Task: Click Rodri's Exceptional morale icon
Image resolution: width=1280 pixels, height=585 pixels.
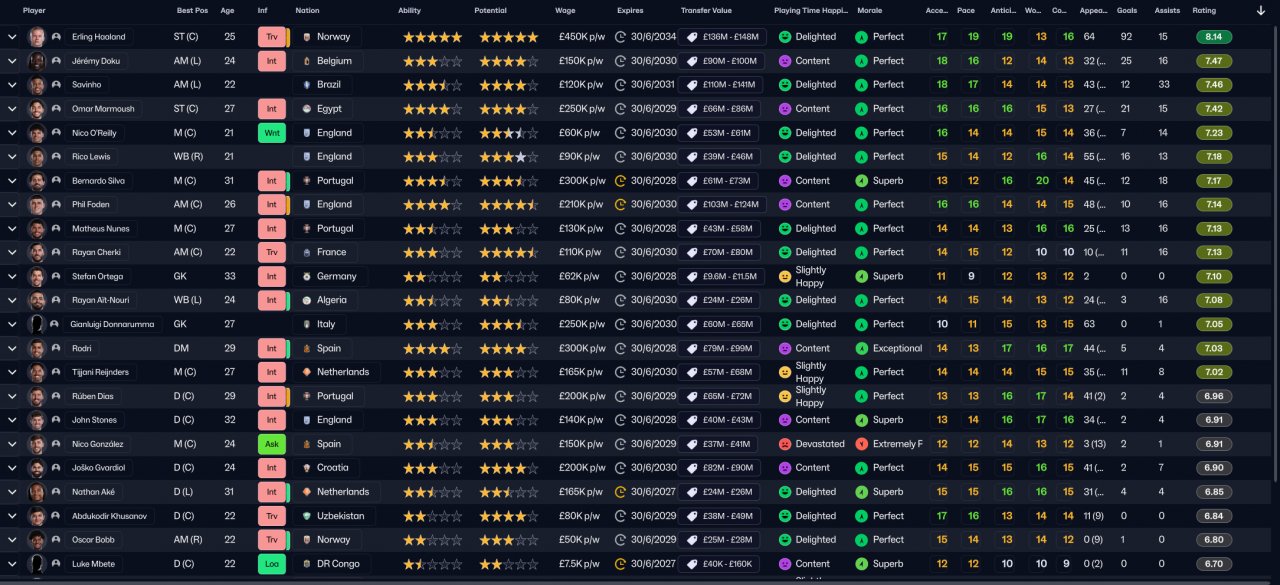Action: [862, 348]
